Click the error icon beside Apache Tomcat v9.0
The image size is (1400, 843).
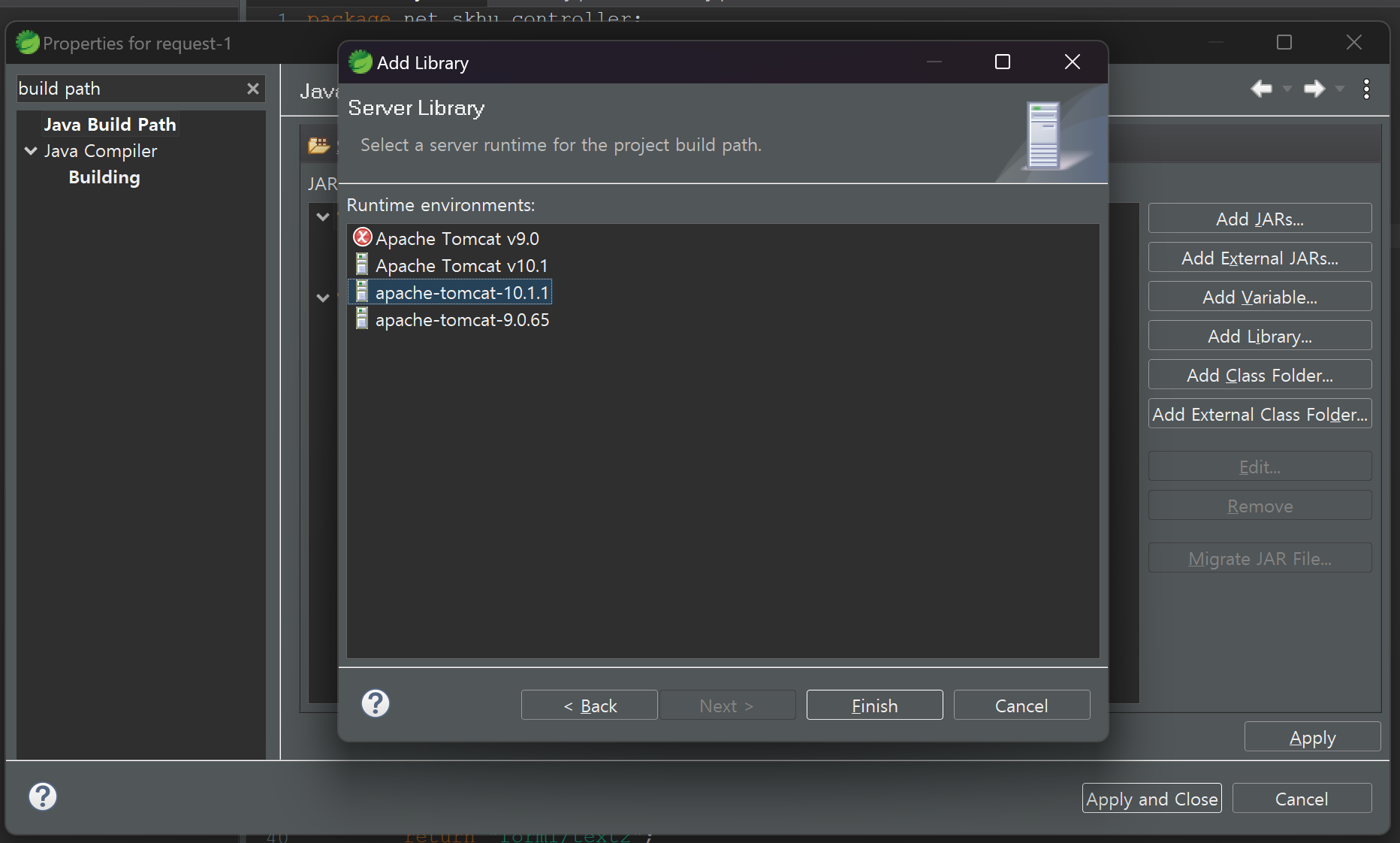tap(362, 237)
